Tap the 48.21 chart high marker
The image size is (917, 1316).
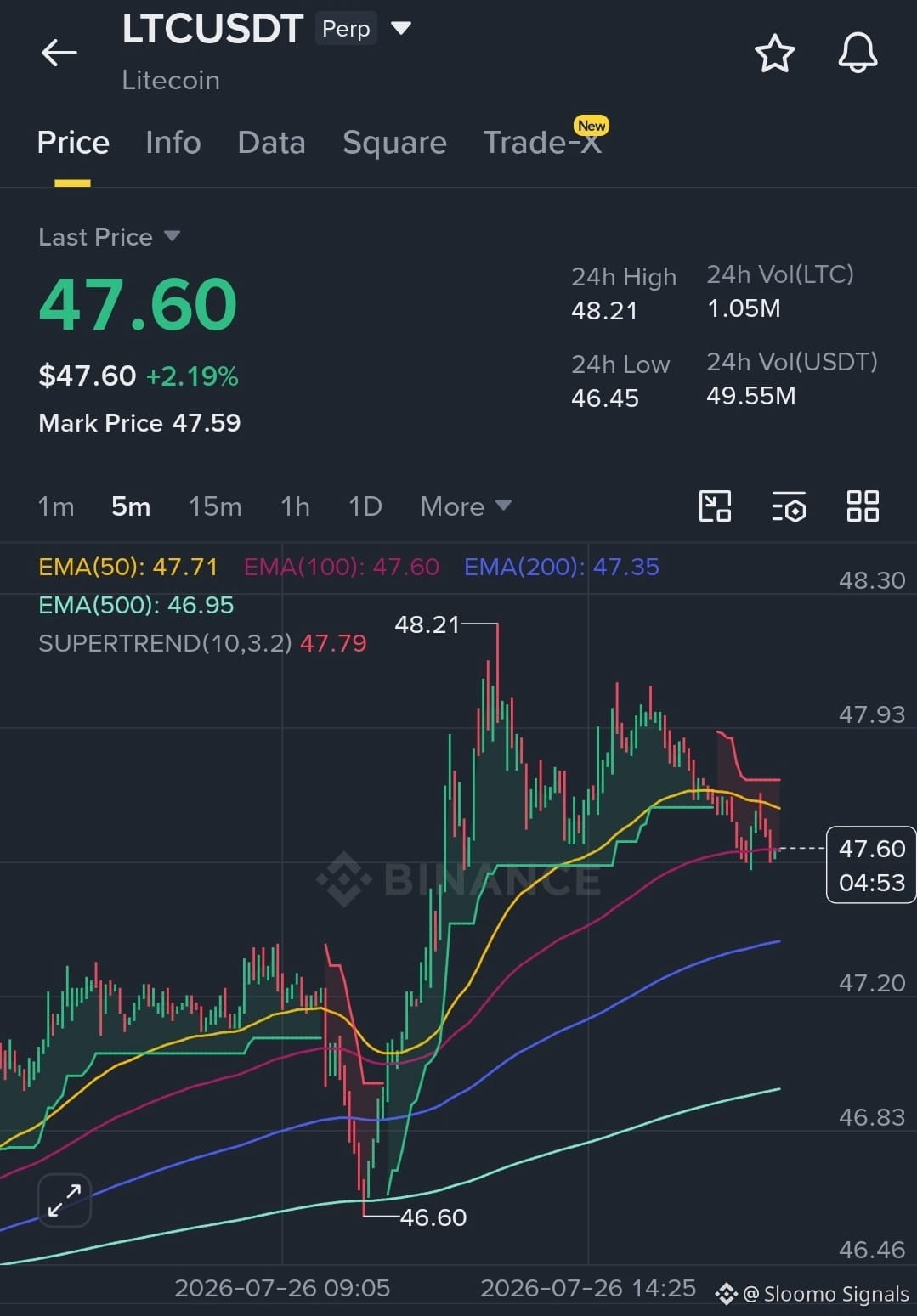click(427, 624)
